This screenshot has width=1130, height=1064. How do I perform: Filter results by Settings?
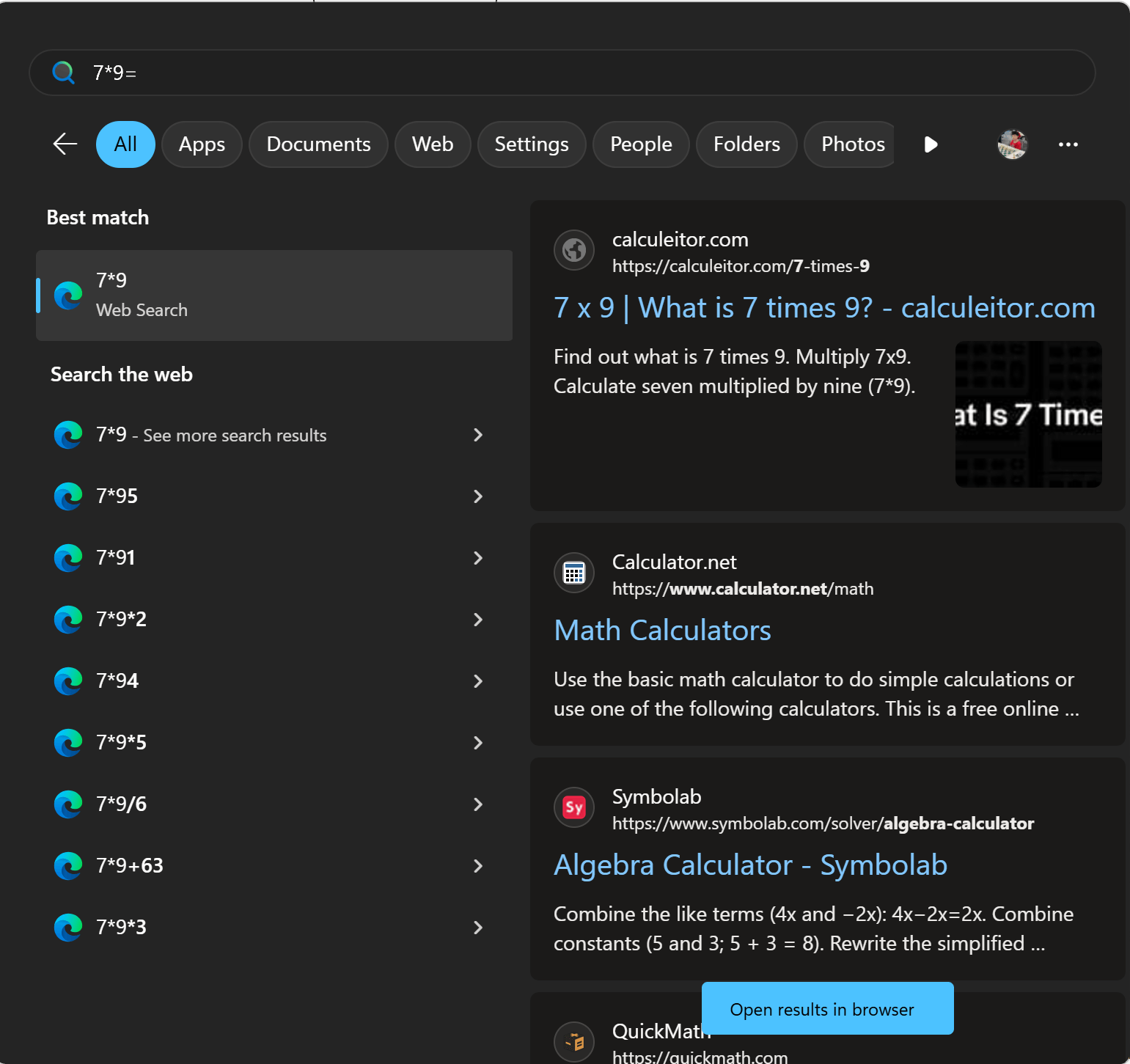[532, 144]
